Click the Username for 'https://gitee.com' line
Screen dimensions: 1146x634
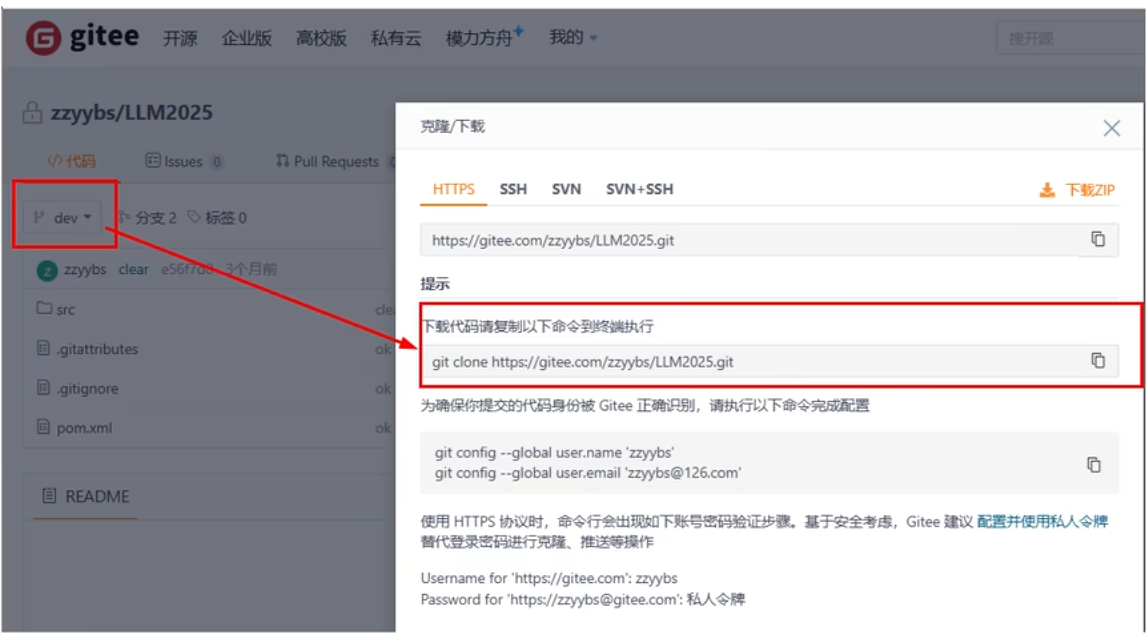549,578
